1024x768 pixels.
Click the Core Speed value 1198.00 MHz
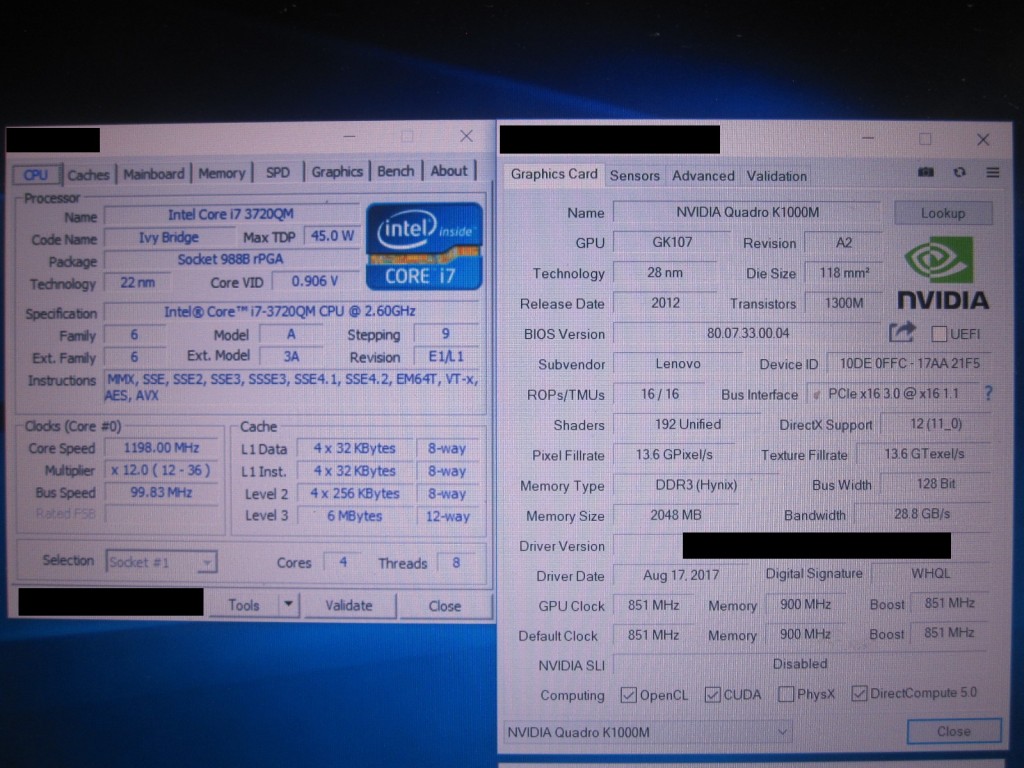point(161,448)
